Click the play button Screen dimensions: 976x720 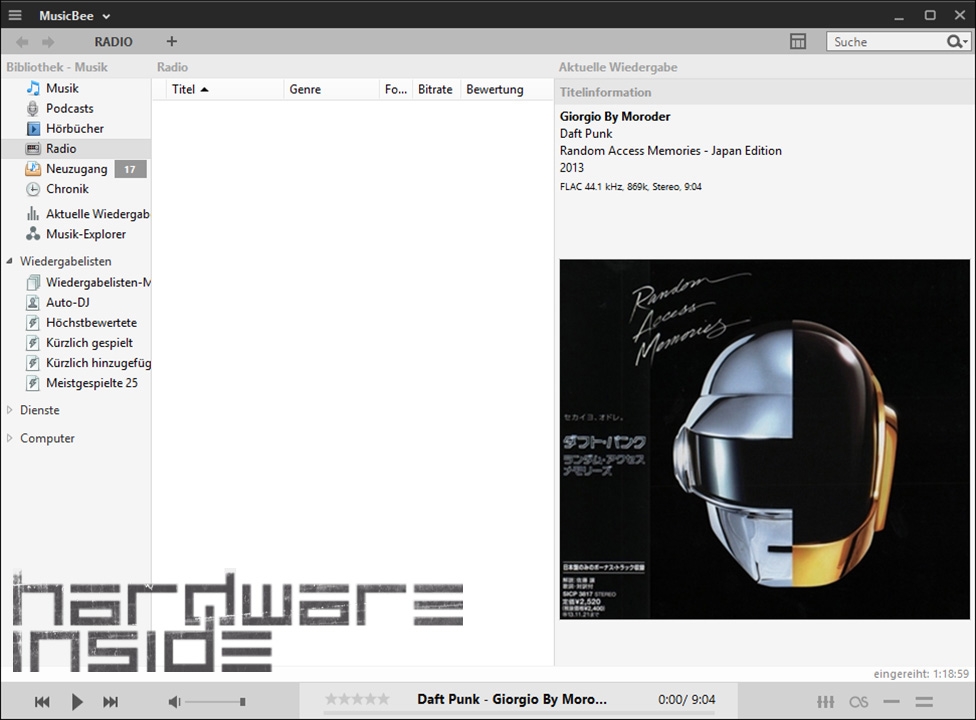point(77,702)
